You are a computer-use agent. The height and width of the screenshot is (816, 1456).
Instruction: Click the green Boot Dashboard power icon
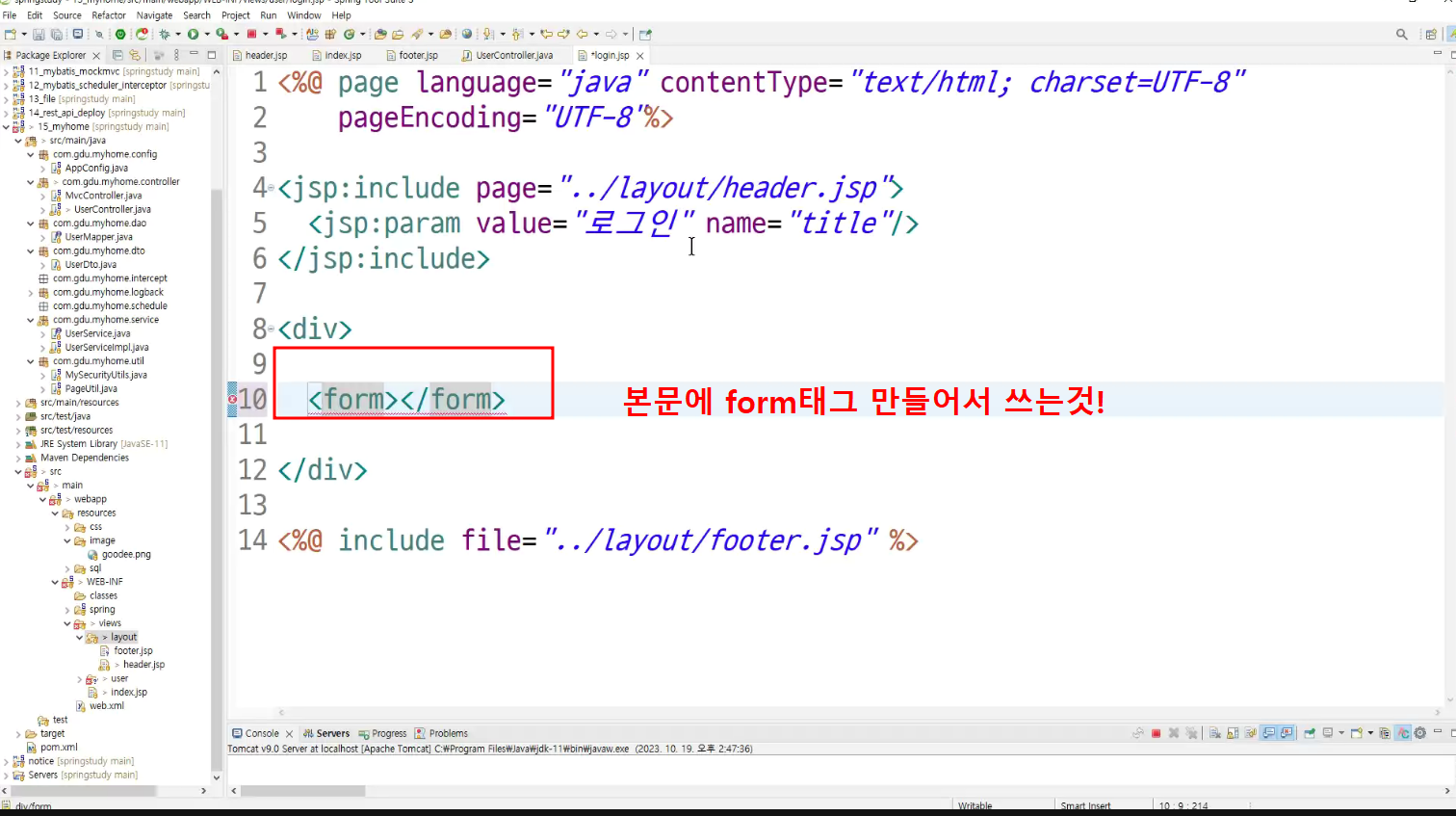click(x=120, y=35)
